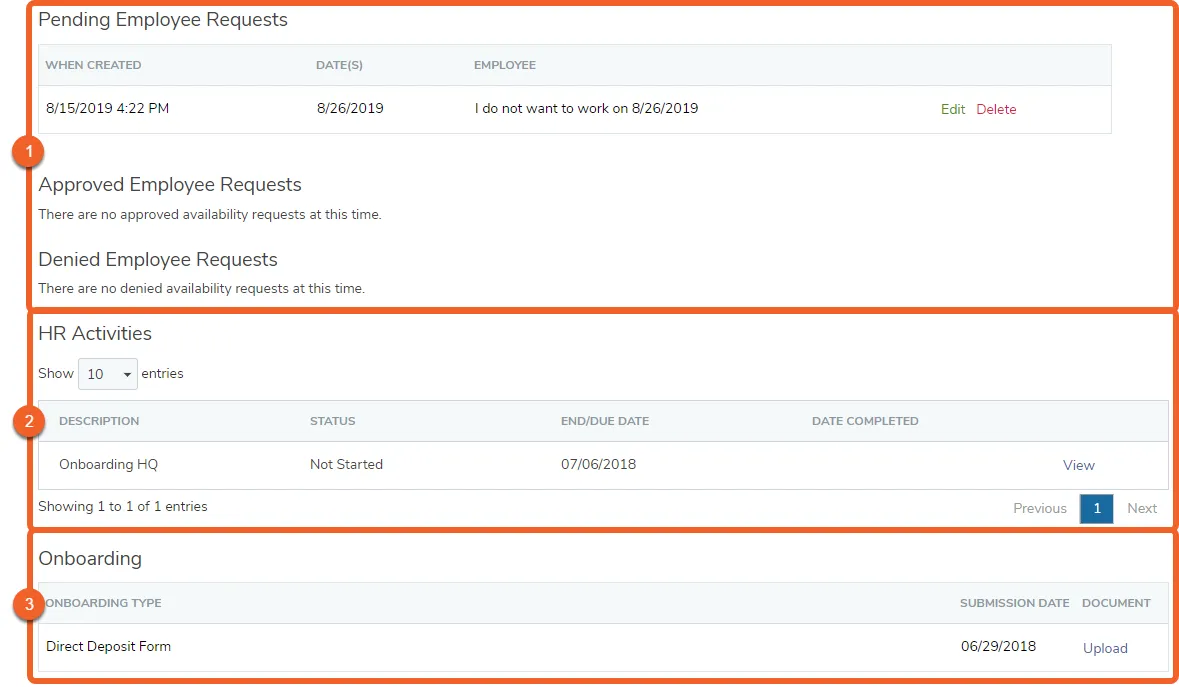Click the ONBOARDING TYPE column header

(x=103, y=603)
